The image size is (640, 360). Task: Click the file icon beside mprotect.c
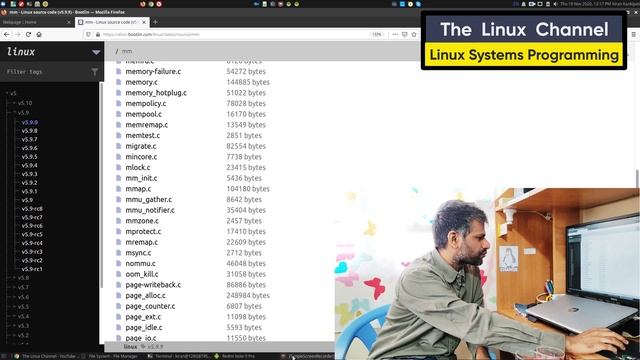click(119, 231)
